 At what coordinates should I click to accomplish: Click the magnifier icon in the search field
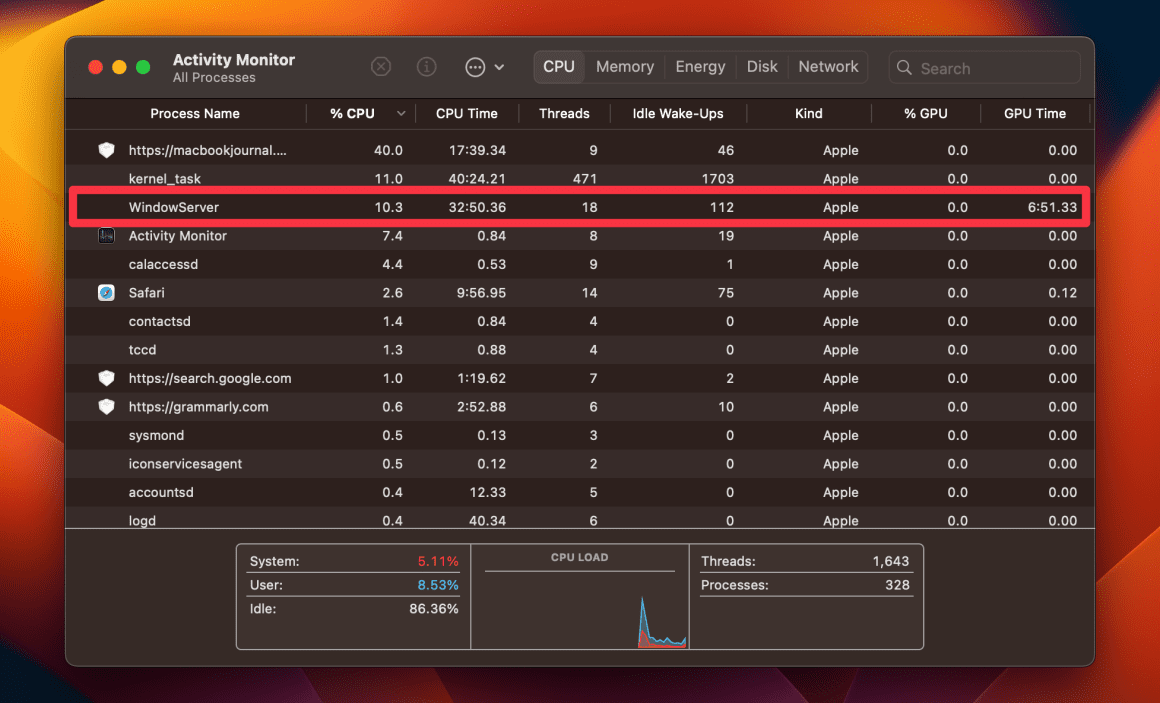(x=904, y=67)
